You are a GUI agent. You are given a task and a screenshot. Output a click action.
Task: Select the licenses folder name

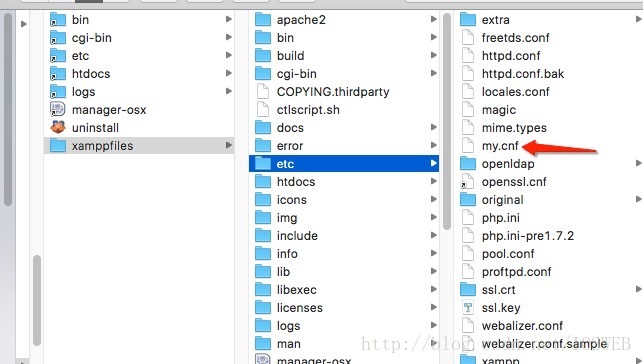click(x=300, y=308)
